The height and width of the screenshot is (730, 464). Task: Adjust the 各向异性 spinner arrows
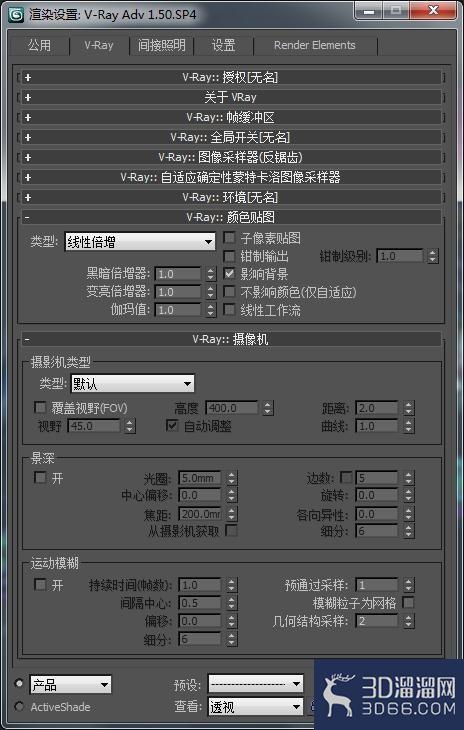click(409, 514)
